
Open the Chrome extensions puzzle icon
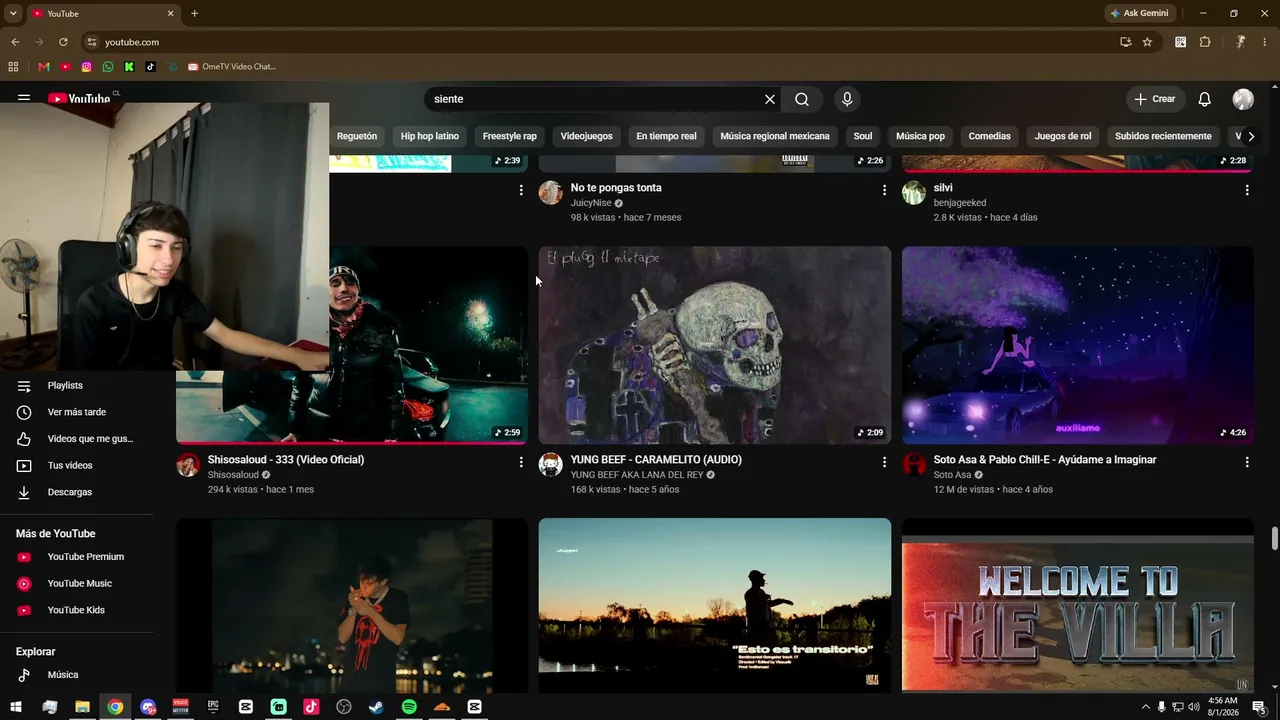tap(1205, 42)
